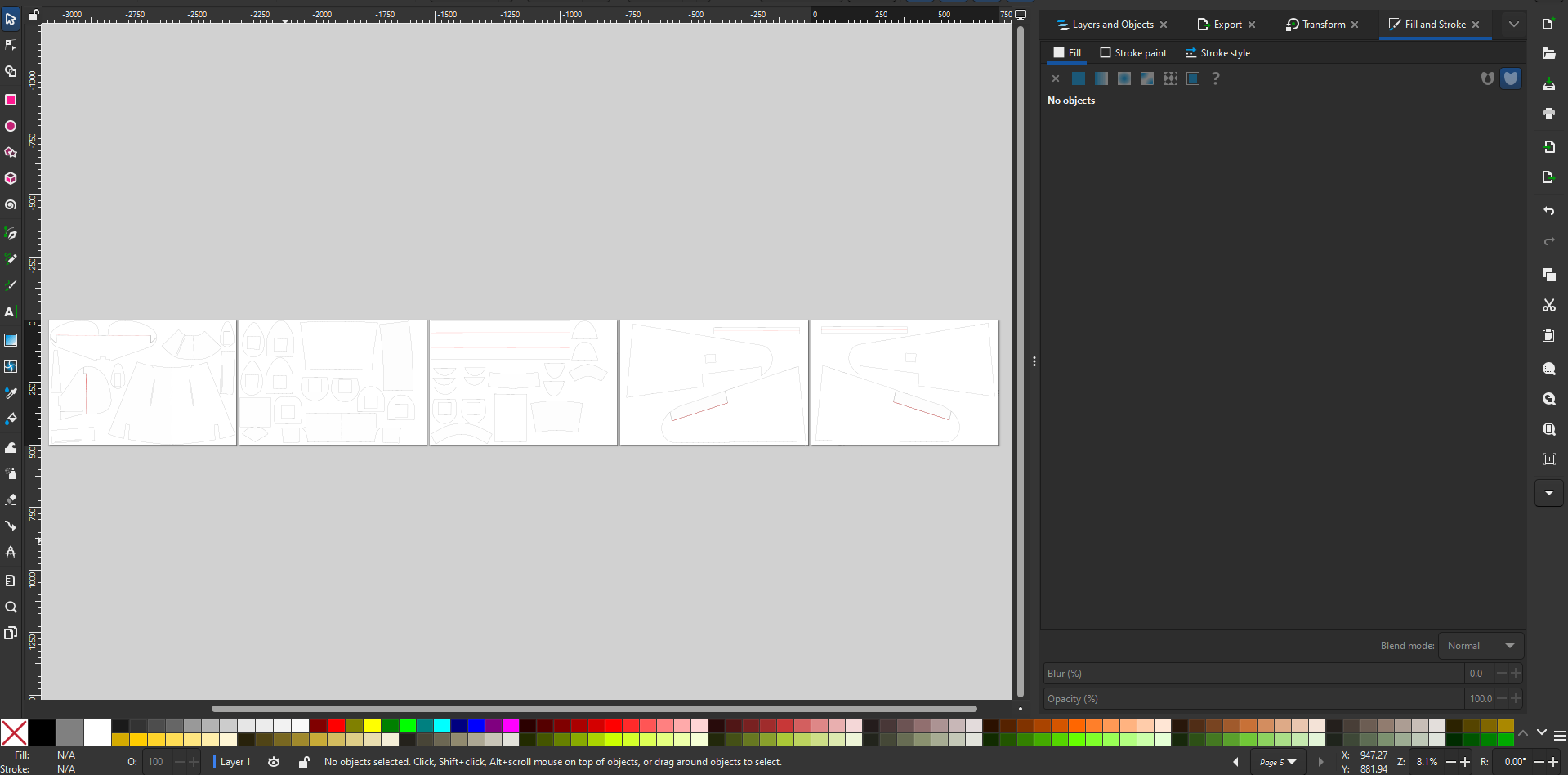Select the Tweak tool
1568x775 pixels.
point(11,447)
